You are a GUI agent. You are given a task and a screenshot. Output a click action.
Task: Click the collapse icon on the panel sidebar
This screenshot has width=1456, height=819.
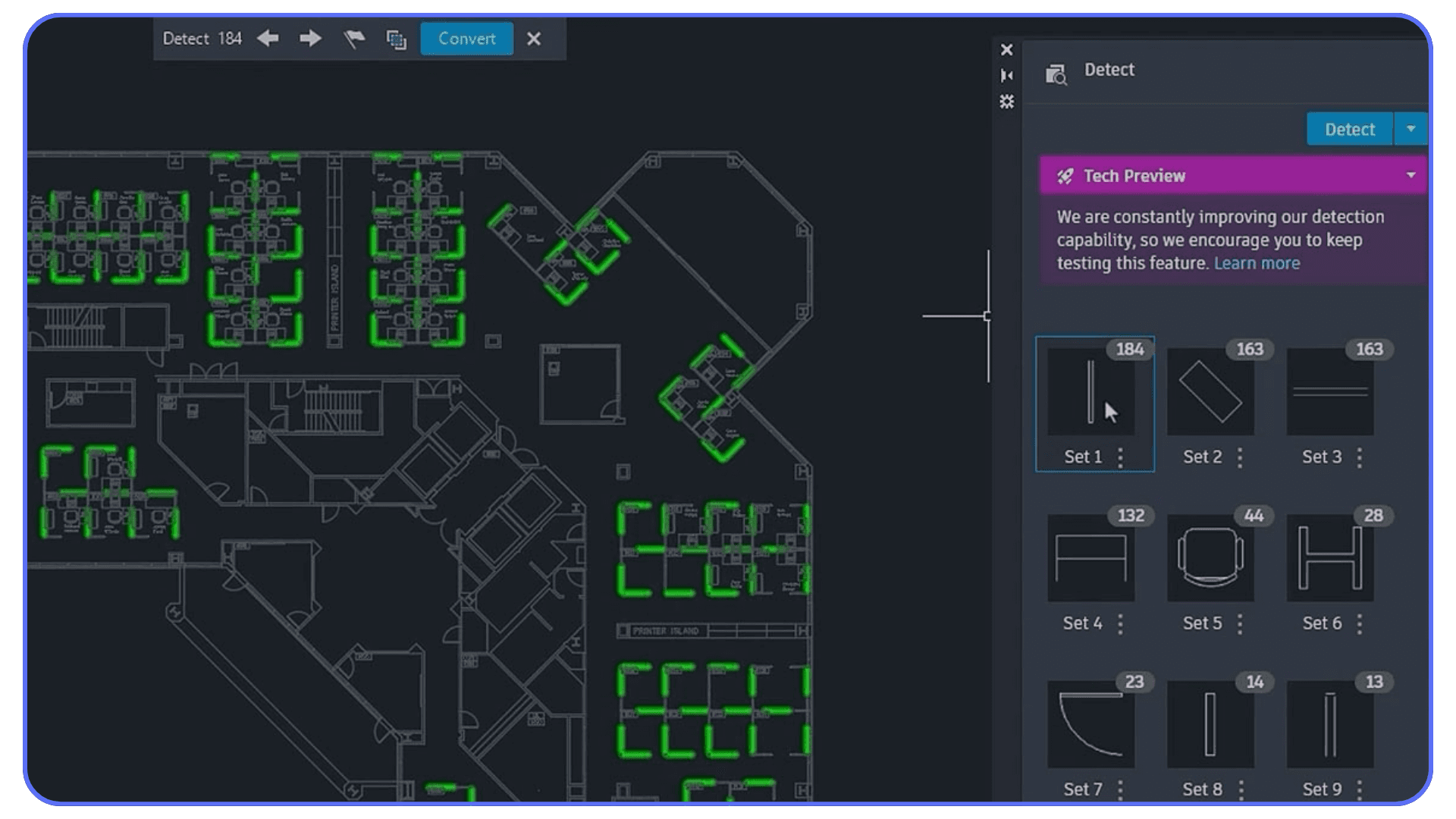point(1007,75)
